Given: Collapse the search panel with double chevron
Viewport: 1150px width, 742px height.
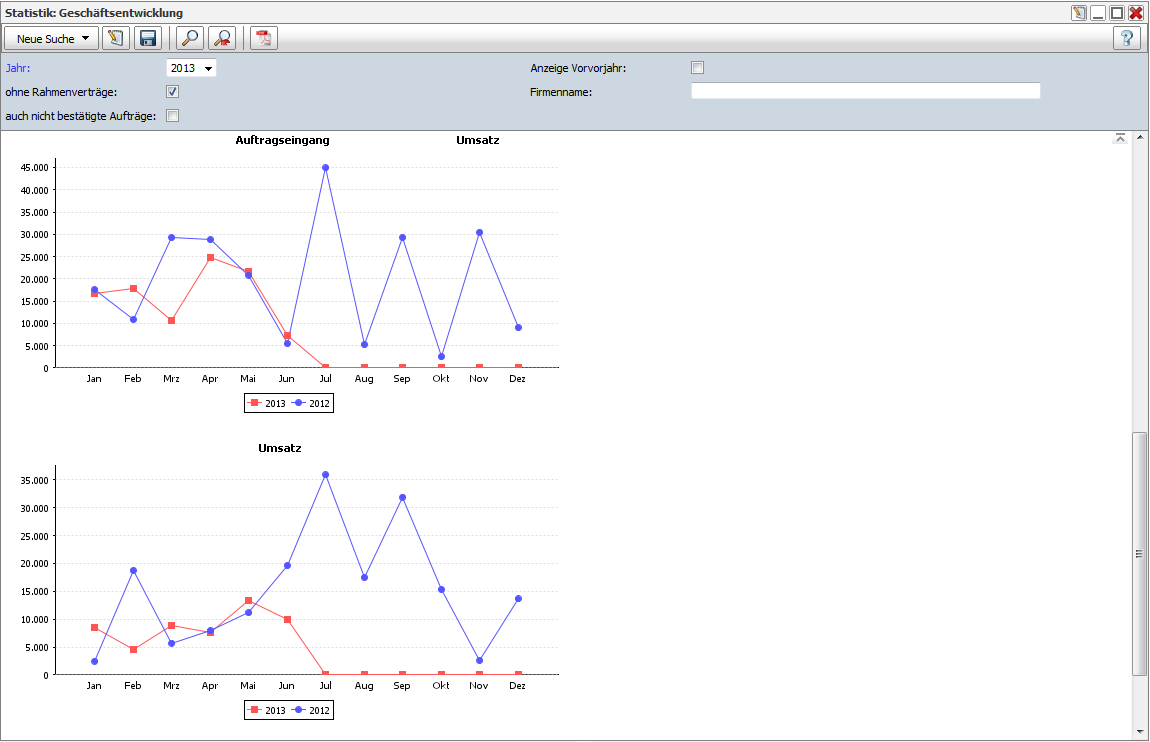Looking at the screenshot, I should (1120, 138).
